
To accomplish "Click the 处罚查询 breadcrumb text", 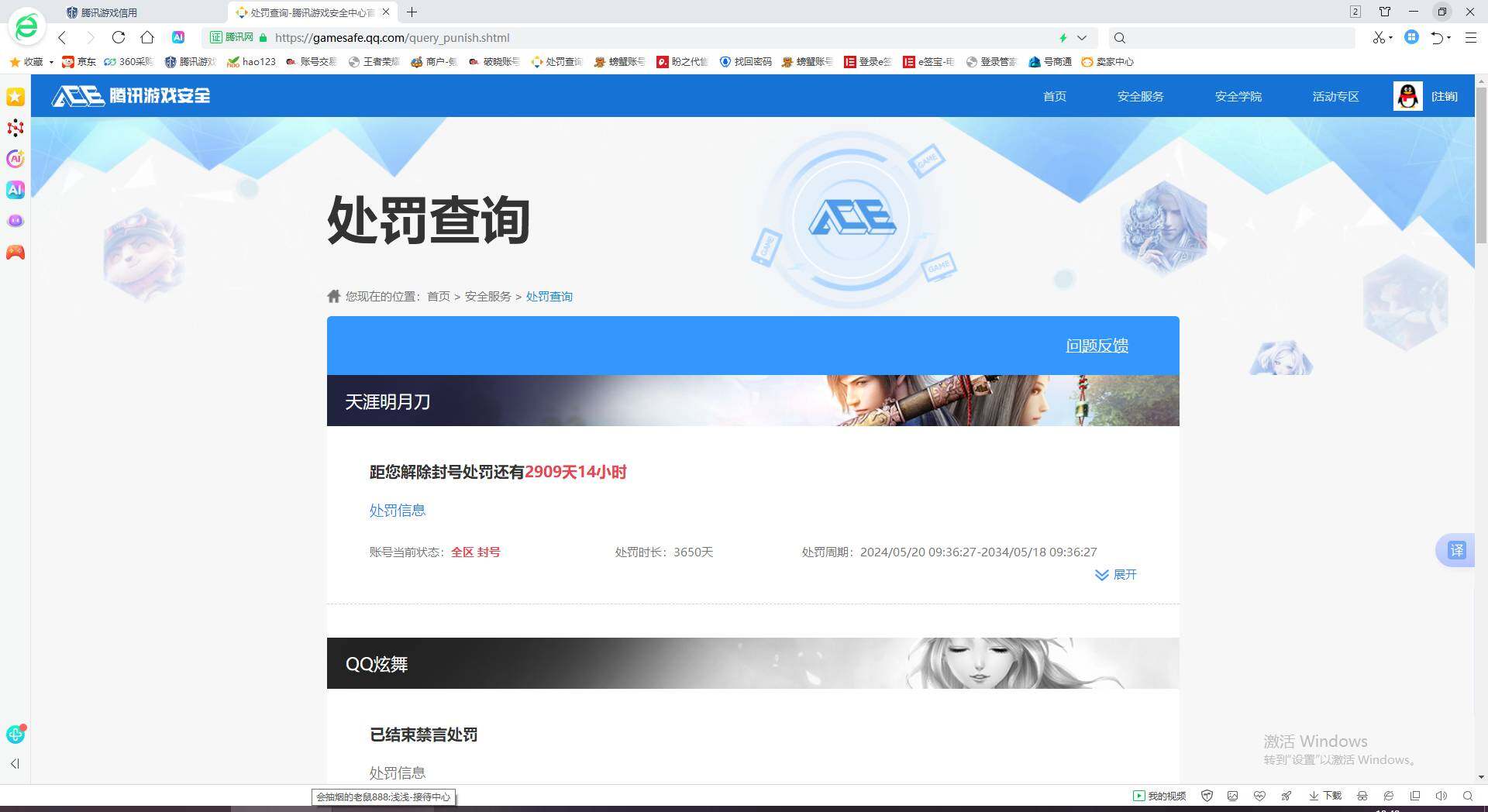I will (x=549, y=297).
